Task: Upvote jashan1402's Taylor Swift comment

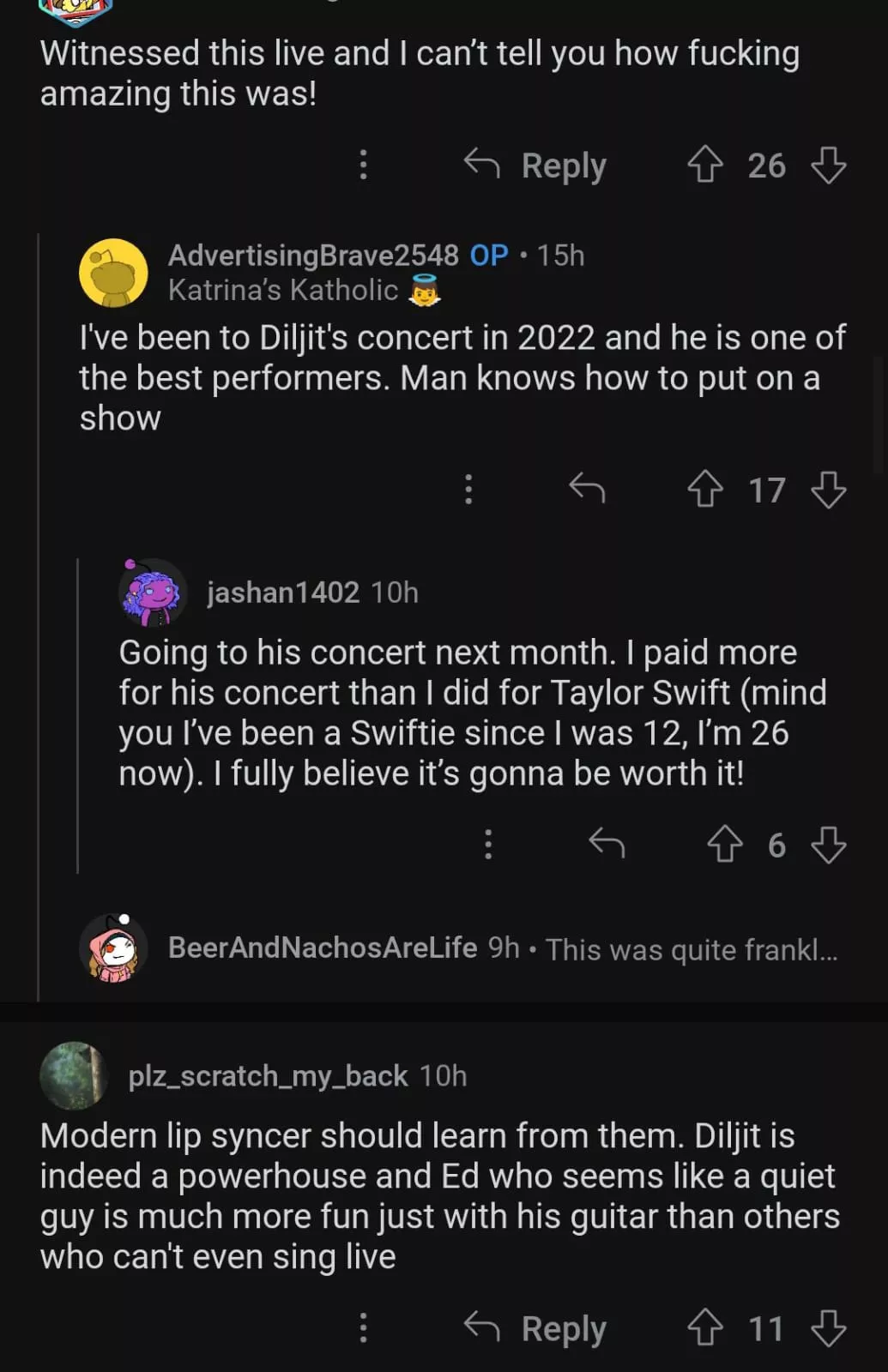Action: pos(725,845)
